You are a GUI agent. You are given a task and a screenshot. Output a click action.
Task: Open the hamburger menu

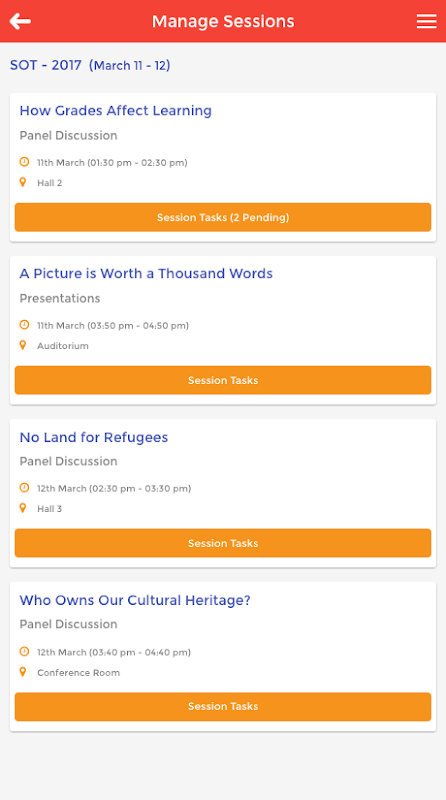pos(426,21)
